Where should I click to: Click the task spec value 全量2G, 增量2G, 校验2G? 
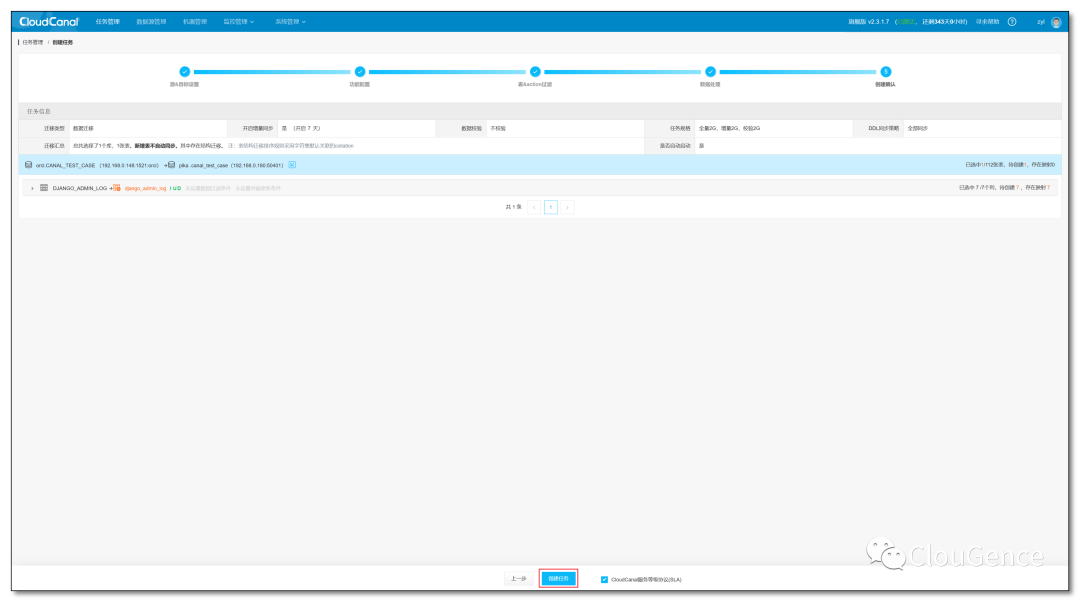pyautogui.click(x=729, y=129)
